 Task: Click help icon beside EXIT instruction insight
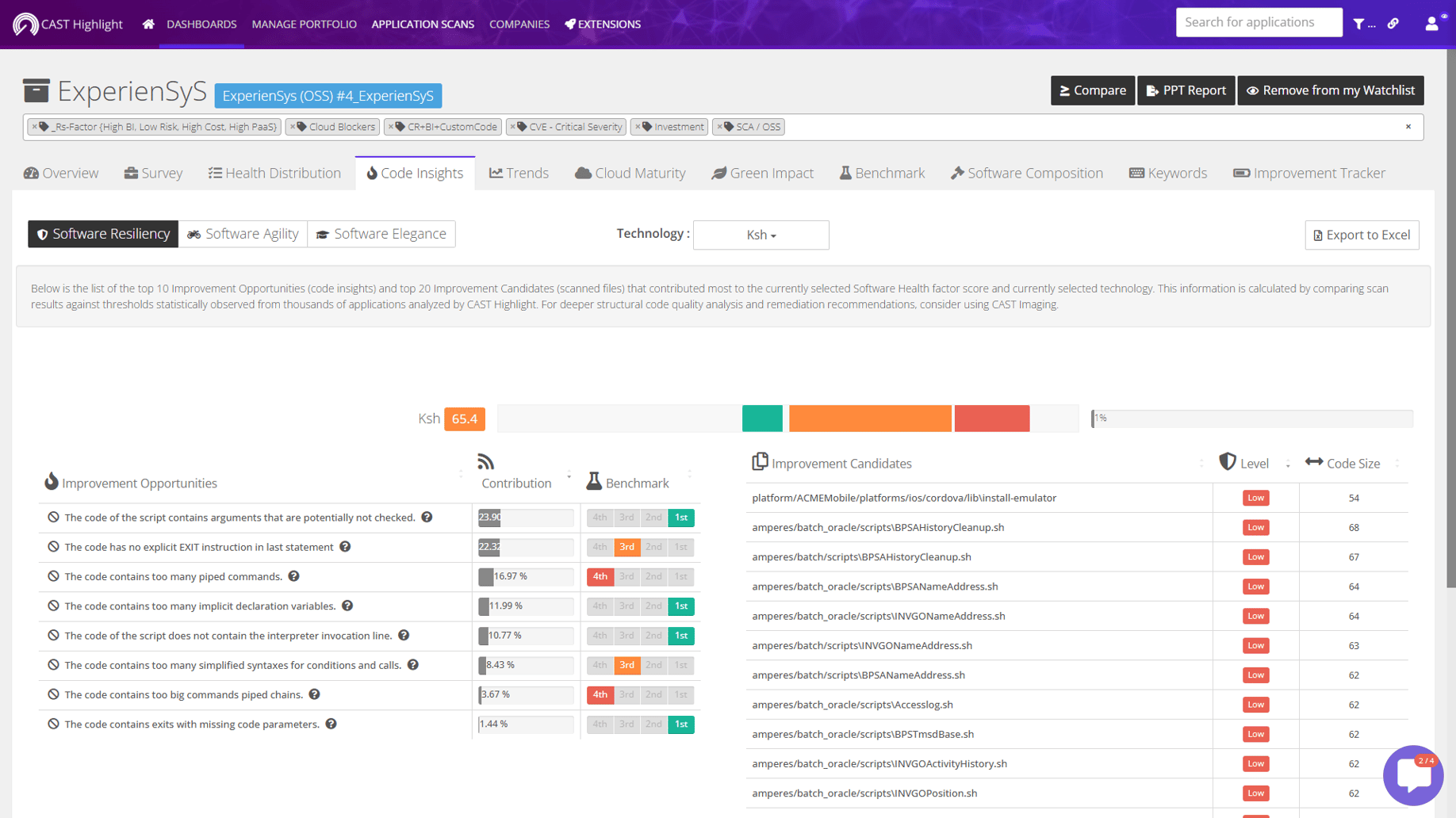click(345, 547)
